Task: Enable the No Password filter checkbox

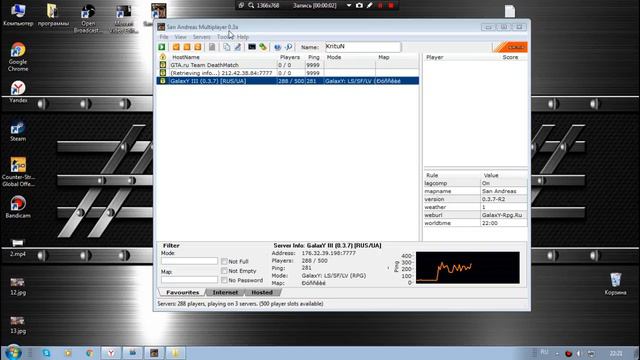Action: (x=224, y=280)
